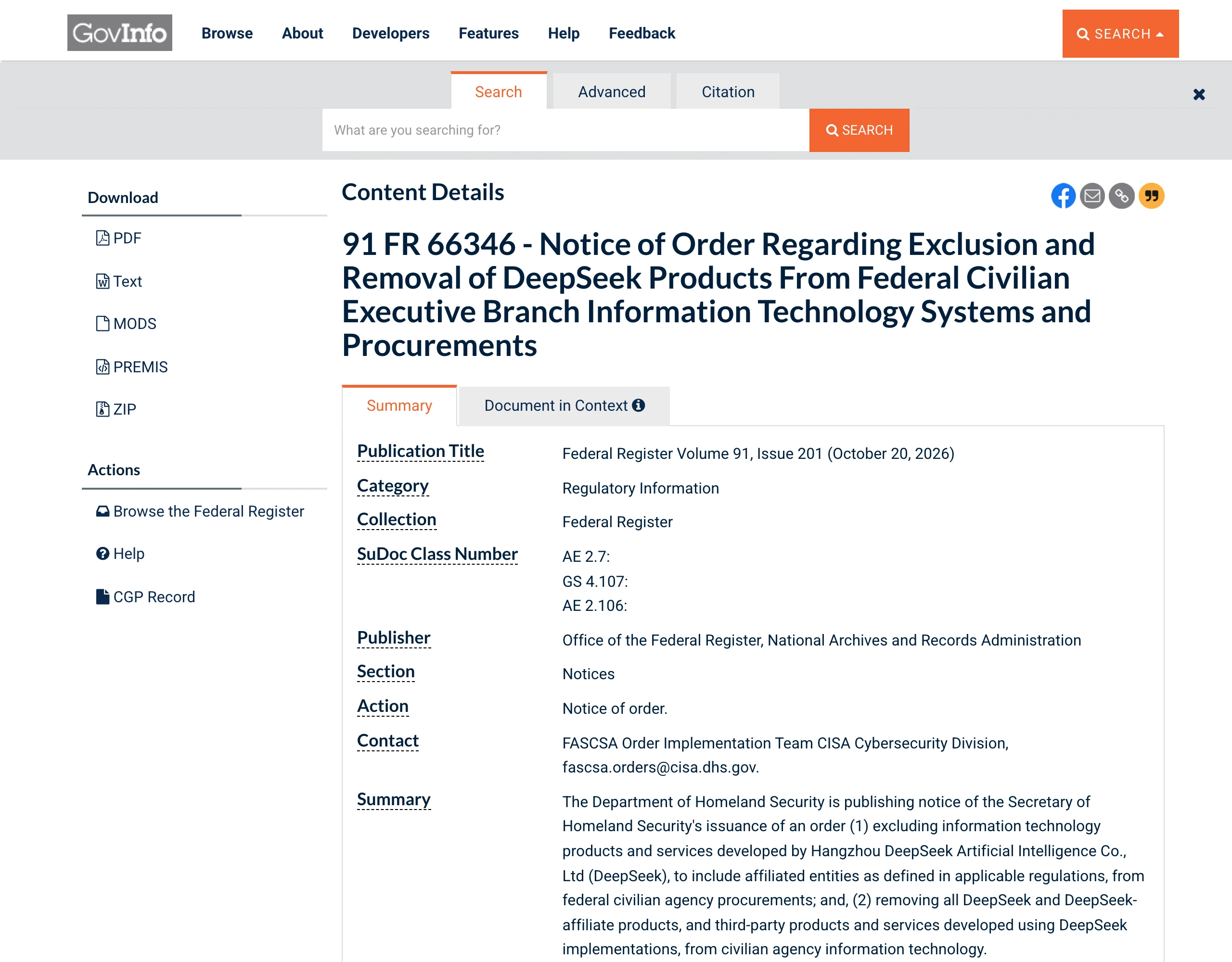This screenshot has width=1232, height=962.
Task: Click the Publisher label
Action: [x=393, y=638]
